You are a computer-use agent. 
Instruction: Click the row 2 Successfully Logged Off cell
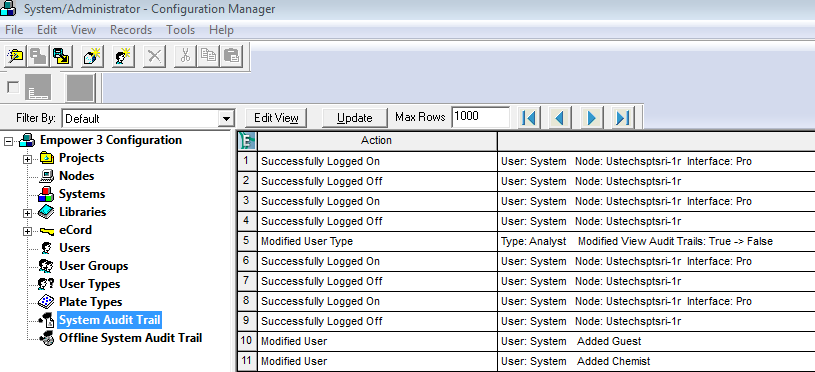coord(377,181)
